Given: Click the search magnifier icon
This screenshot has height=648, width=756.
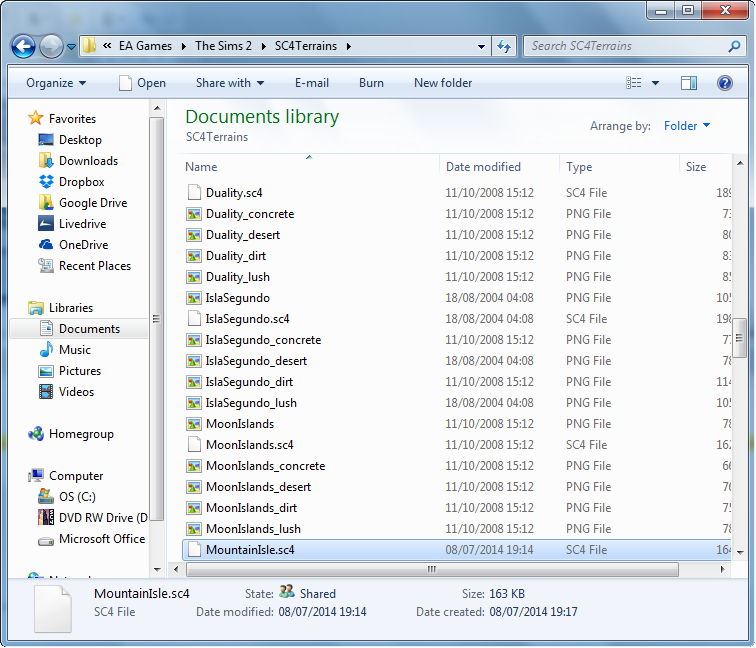Looking at the screenshot, I should pyautogui.click(x=734, y=46).
